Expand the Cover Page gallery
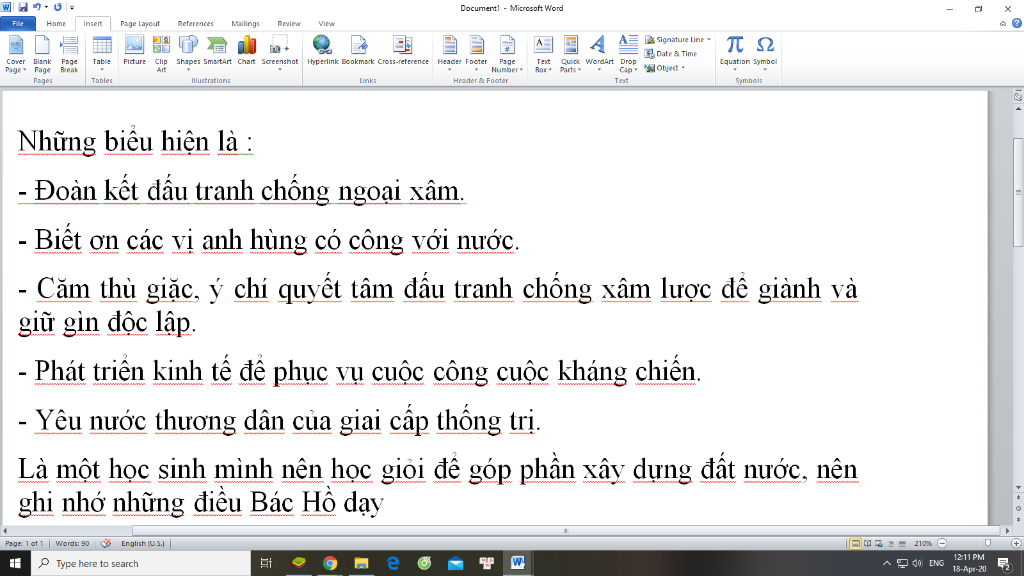 pos(15,54)
